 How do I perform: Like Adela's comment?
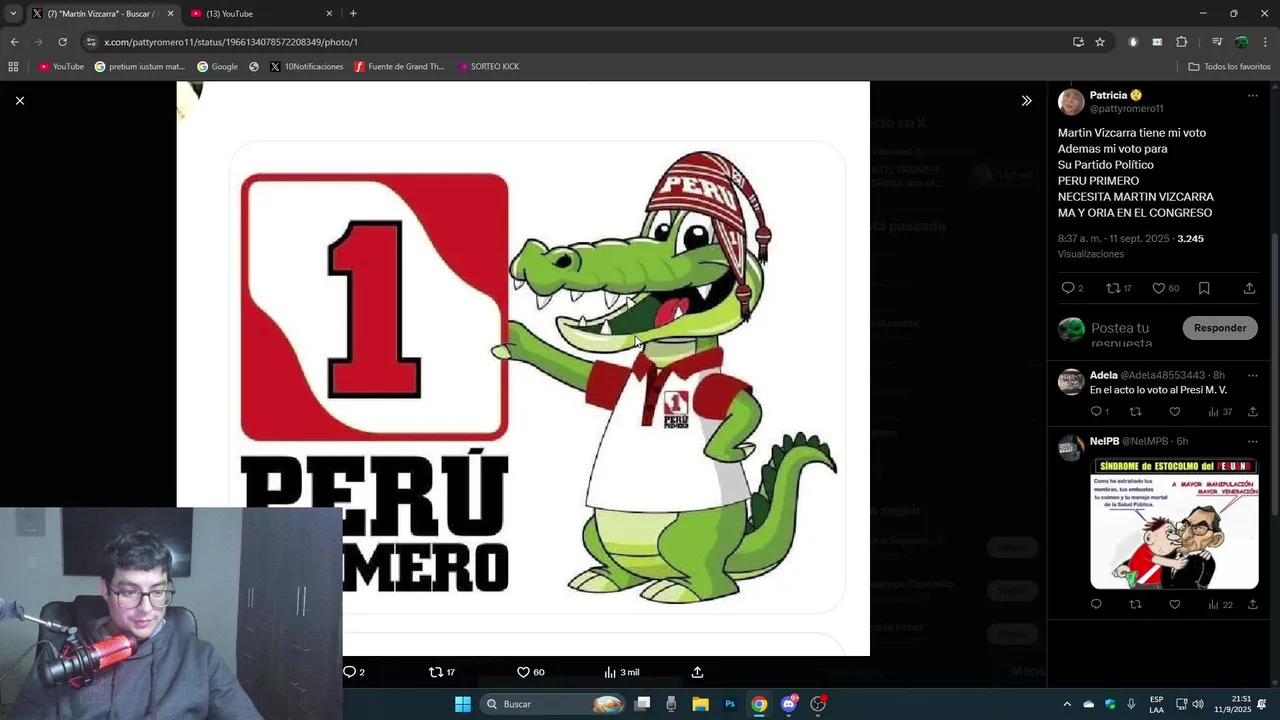tap(1175, 411)
